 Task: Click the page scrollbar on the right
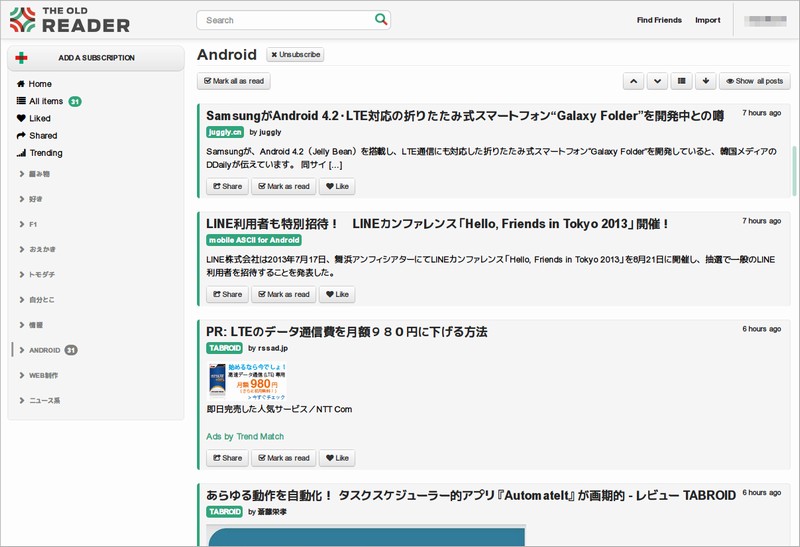click(794, 170)
